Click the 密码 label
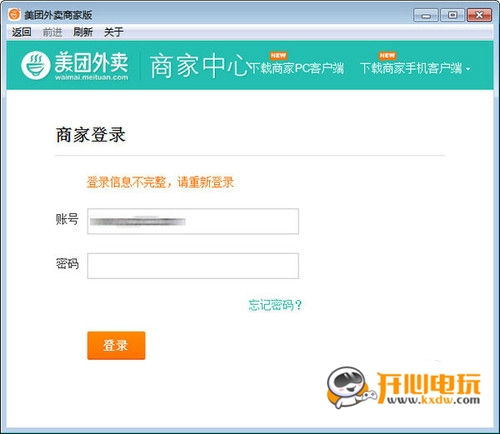500x434 pixels. pyautogui.click(x=67, y=264)
